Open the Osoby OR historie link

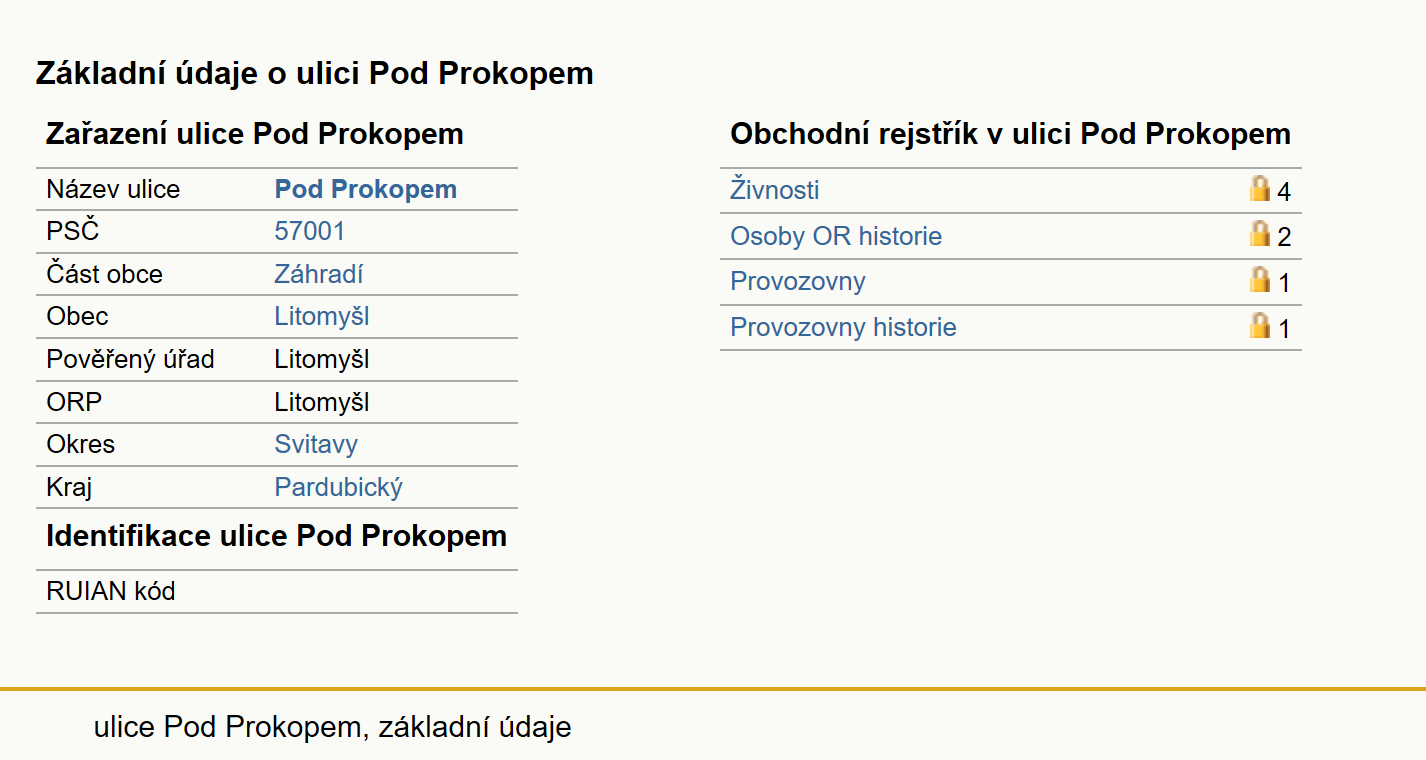point(836,236)
